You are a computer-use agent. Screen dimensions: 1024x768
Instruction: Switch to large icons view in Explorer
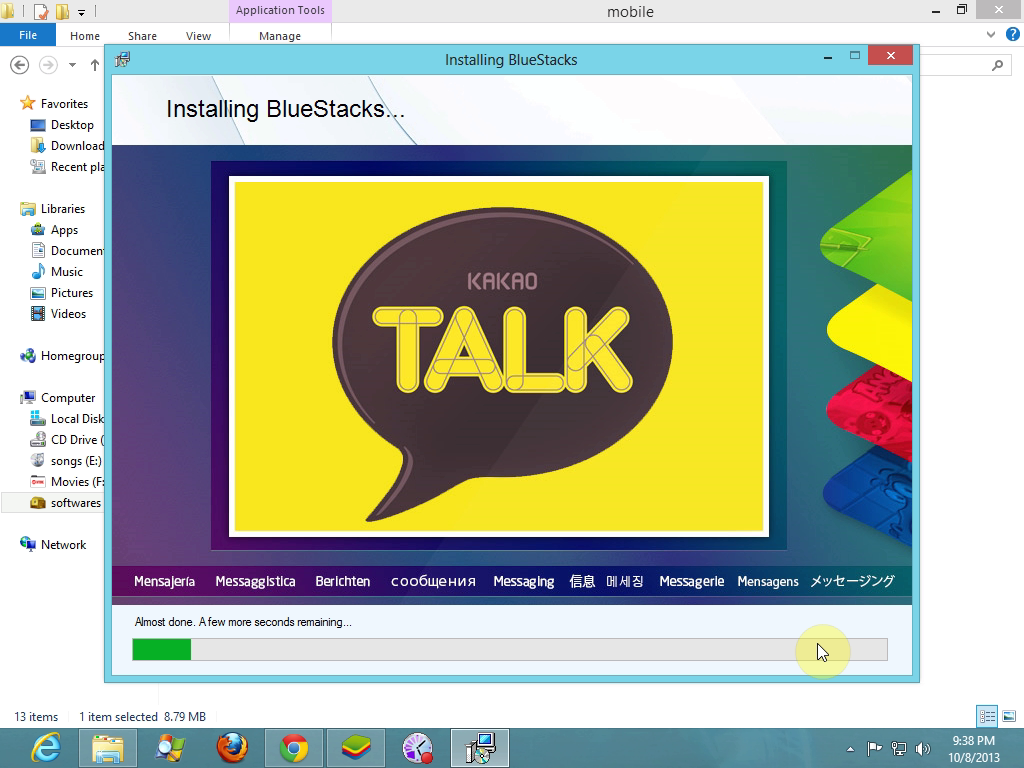click(x=1009, y=716)
